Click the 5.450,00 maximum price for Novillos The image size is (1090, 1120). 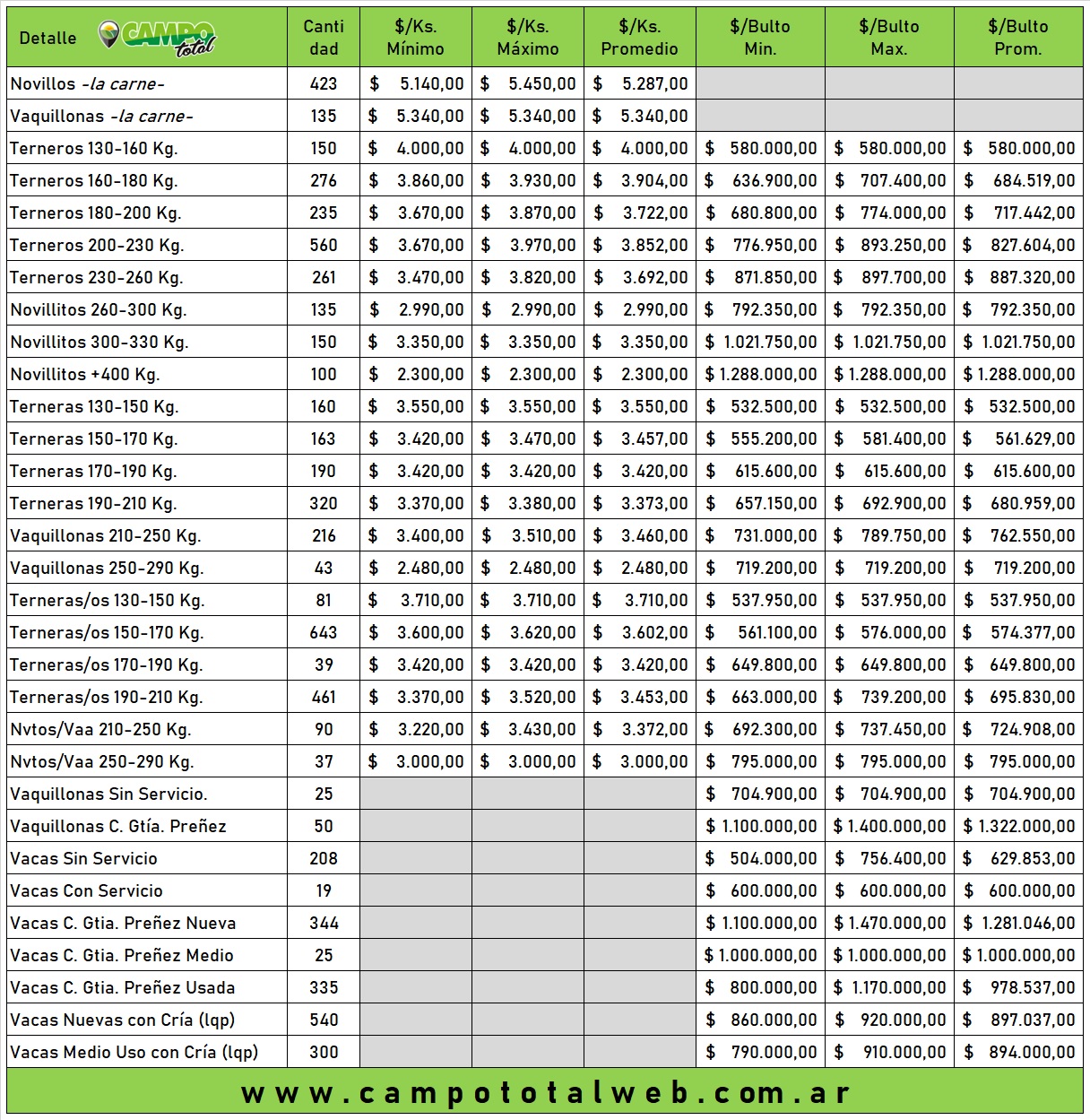tap(541, 84)
